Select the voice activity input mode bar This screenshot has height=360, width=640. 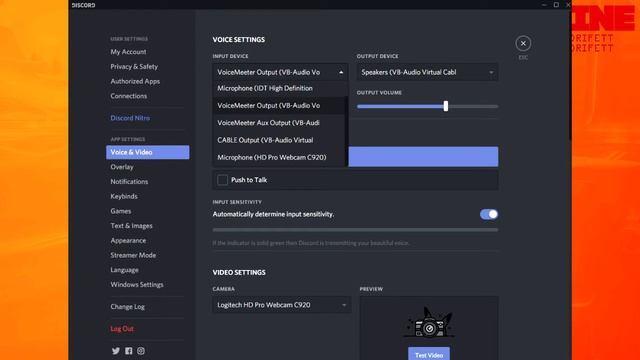click(423, 156)
